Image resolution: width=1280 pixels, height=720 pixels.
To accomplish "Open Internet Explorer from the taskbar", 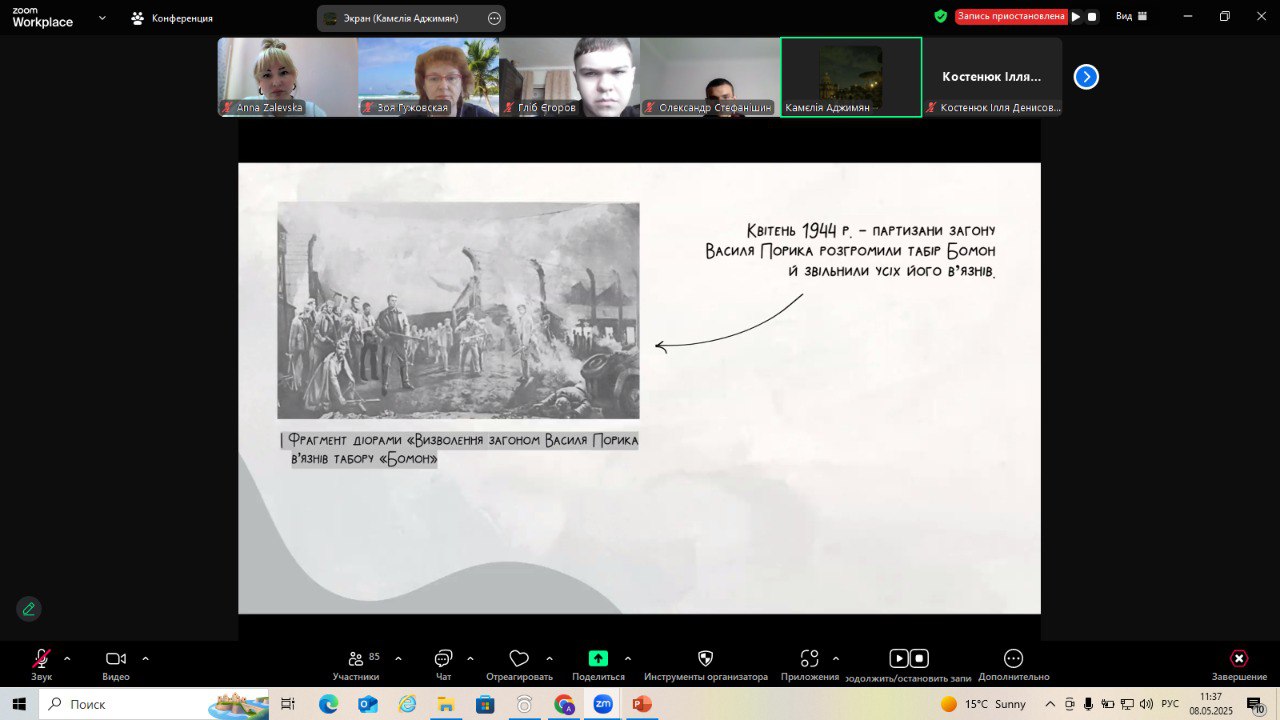I will click(x=407, y=704).
